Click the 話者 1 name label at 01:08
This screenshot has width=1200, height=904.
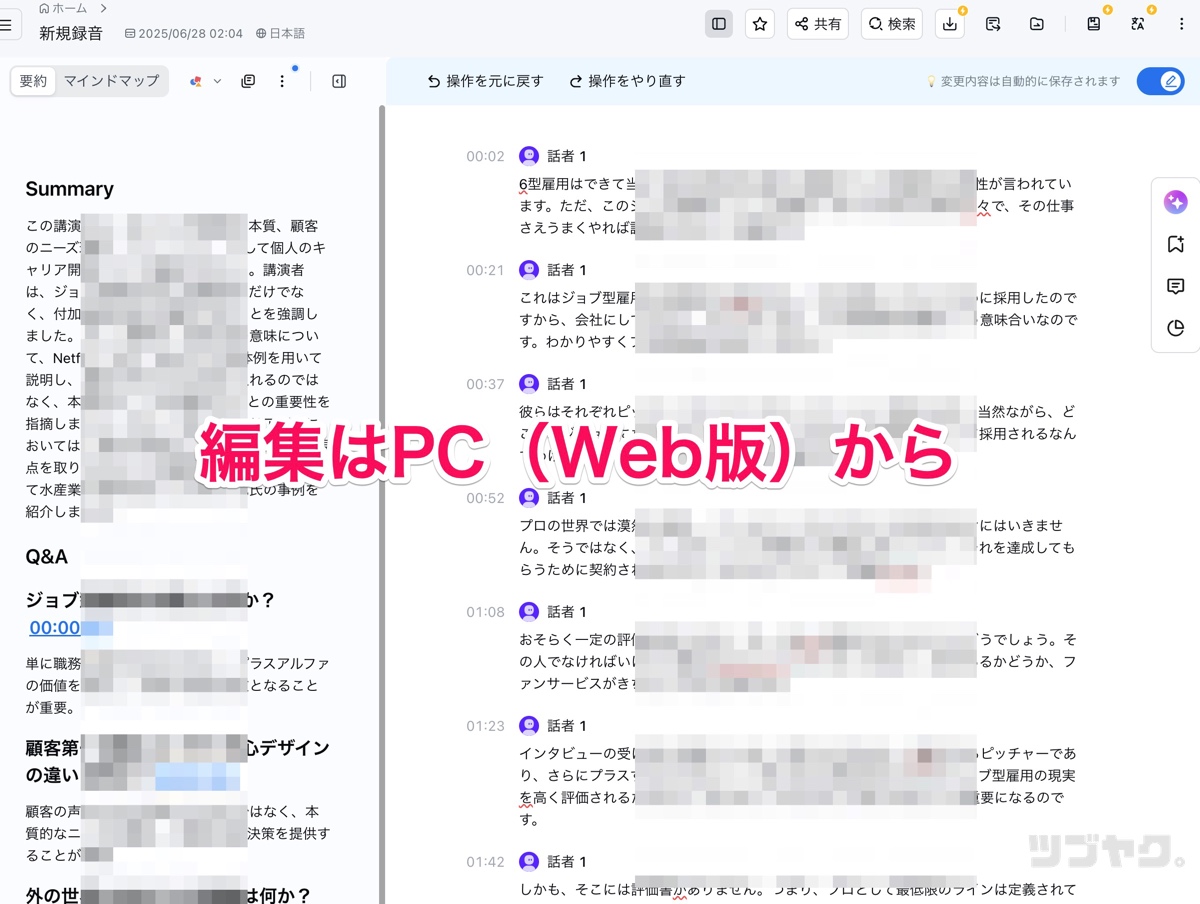click(567, 612)
